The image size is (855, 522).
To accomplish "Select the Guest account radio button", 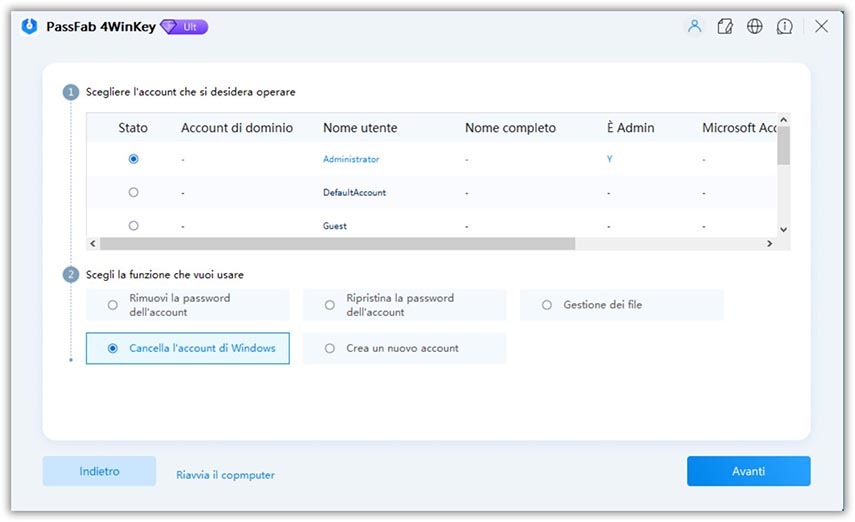I will [134, 226].
